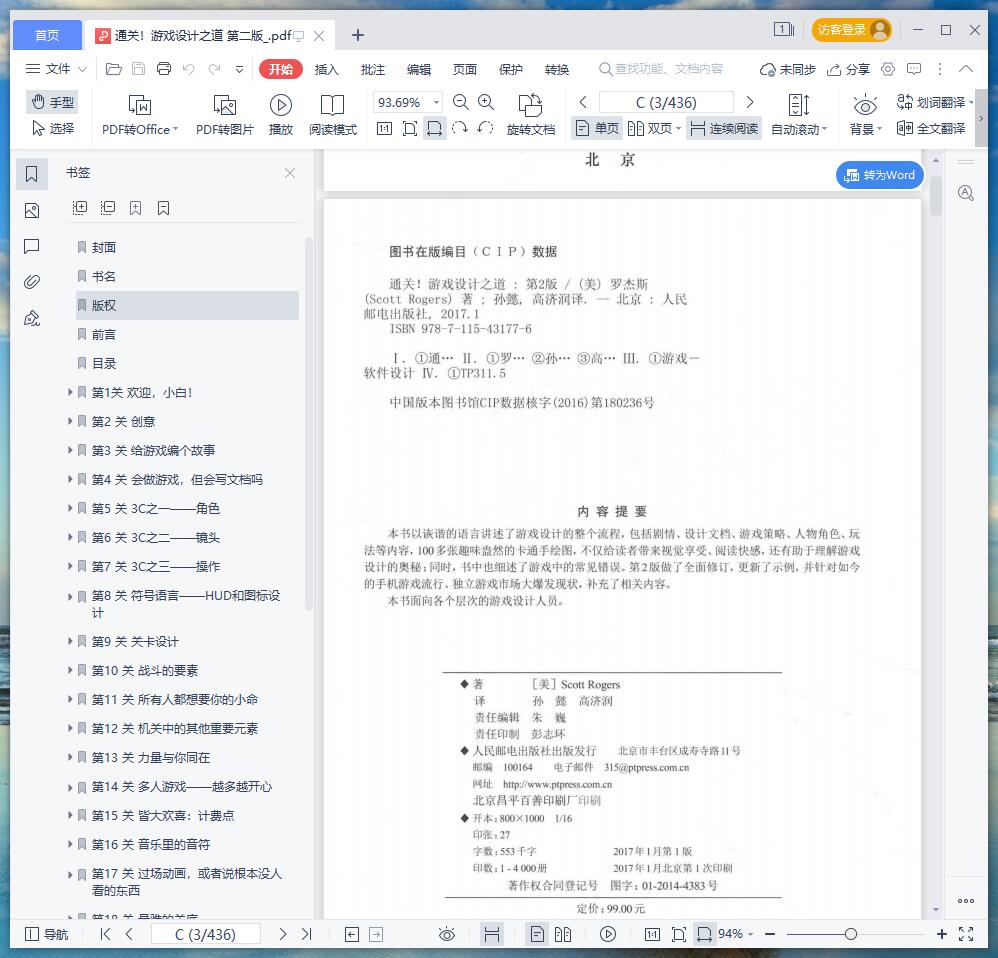Select the 转换 ribbon tab
The width and height of the screenshot is (998, 958).
[x=557, y=69]
